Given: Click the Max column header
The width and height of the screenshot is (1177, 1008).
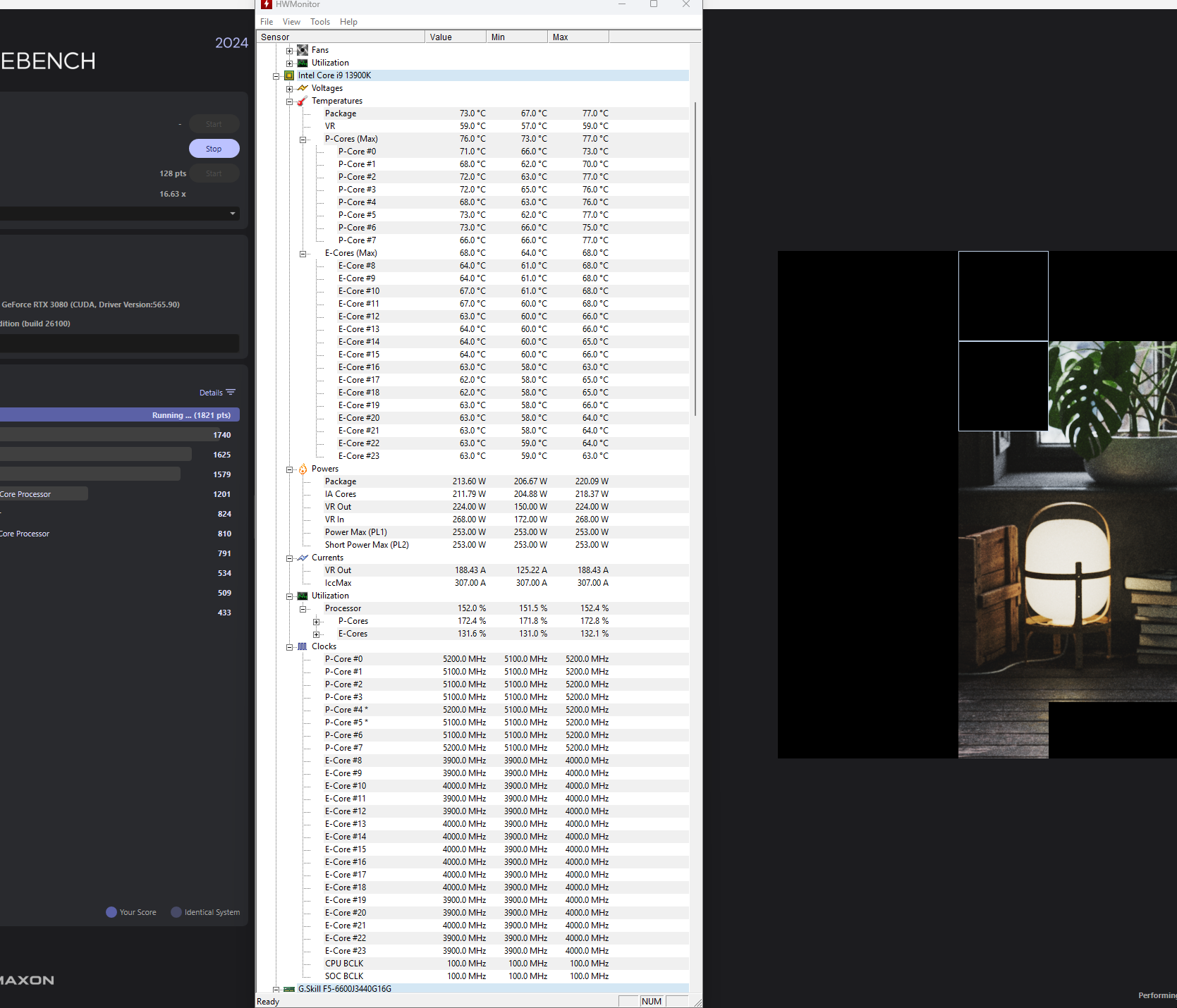Looking at the screenshot, I should point(578,37).
